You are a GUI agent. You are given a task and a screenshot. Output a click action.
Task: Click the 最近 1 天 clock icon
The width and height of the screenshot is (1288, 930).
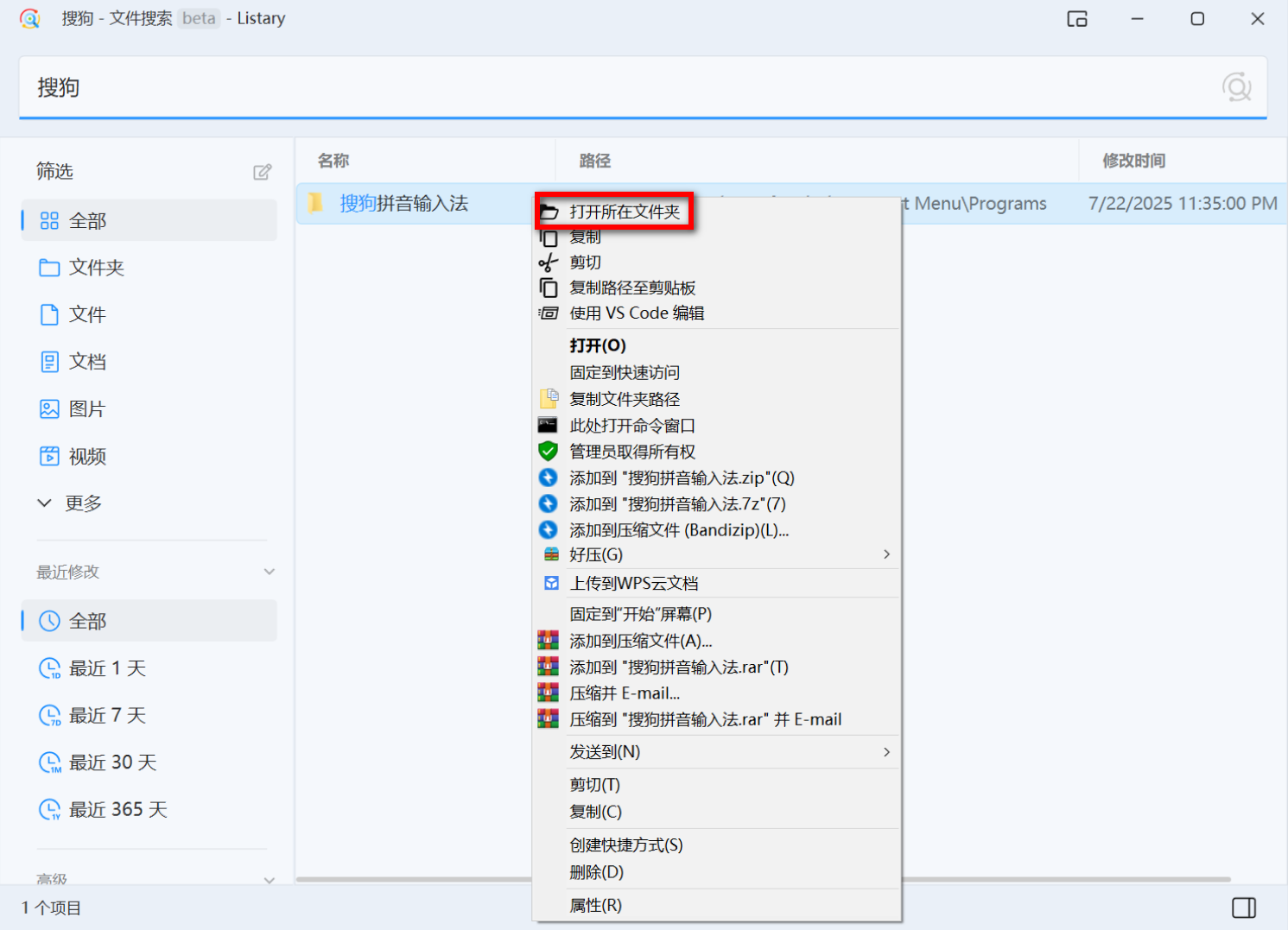pyautogui.click(x=50, y=668)
